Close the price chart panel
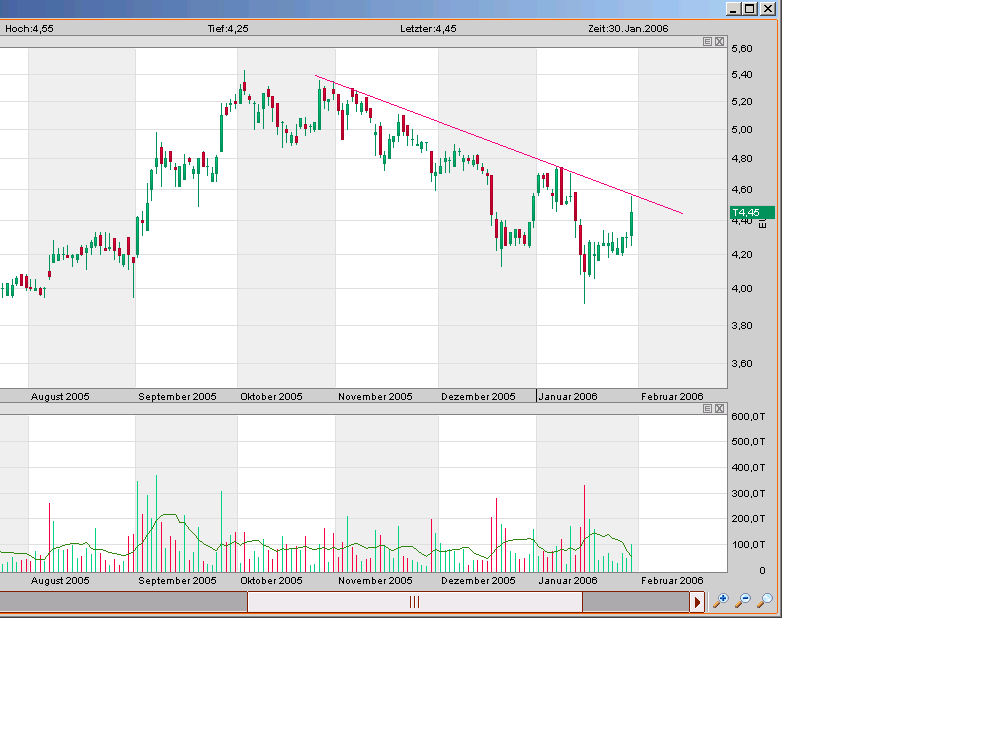The image size is (995, 751). (x=720, y=41)
